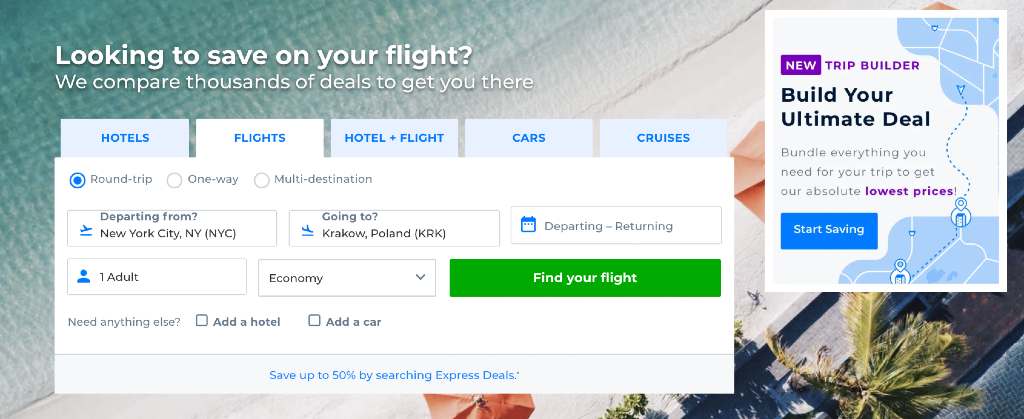
Task: Click the going-to airplane icon
Action: 307,230
